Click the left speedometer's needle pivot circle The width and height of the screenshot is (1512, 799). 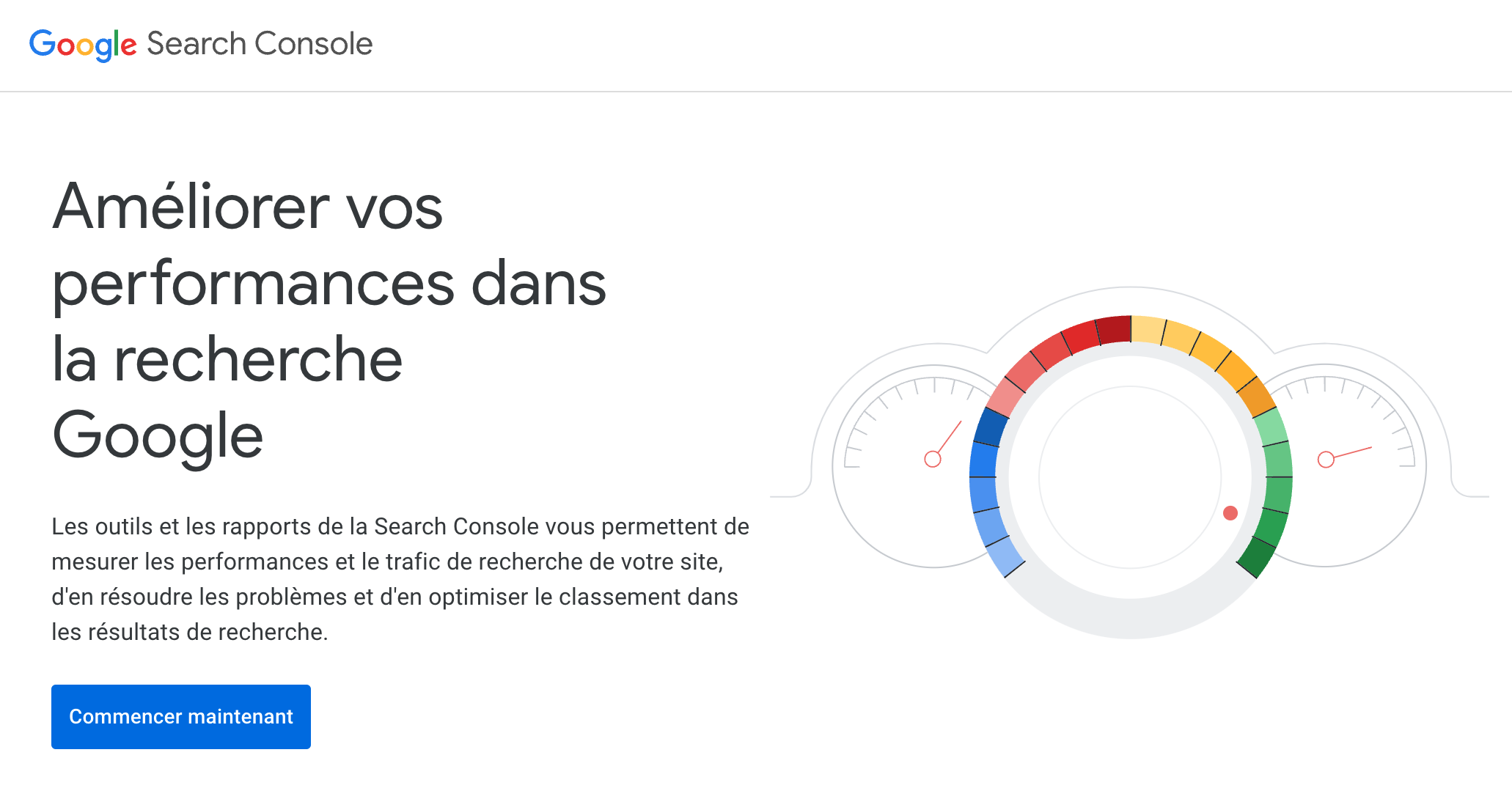(933, 459)
